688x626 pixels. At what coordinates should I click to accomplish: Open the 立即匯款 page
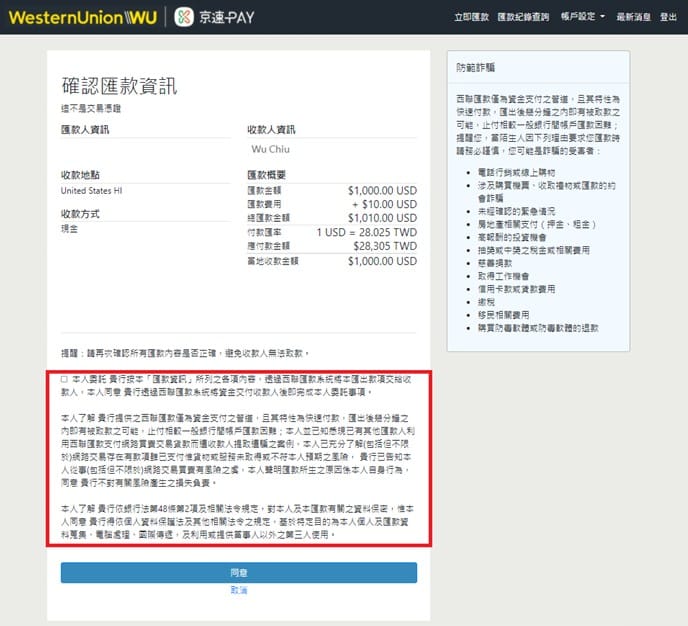[471, 17]
